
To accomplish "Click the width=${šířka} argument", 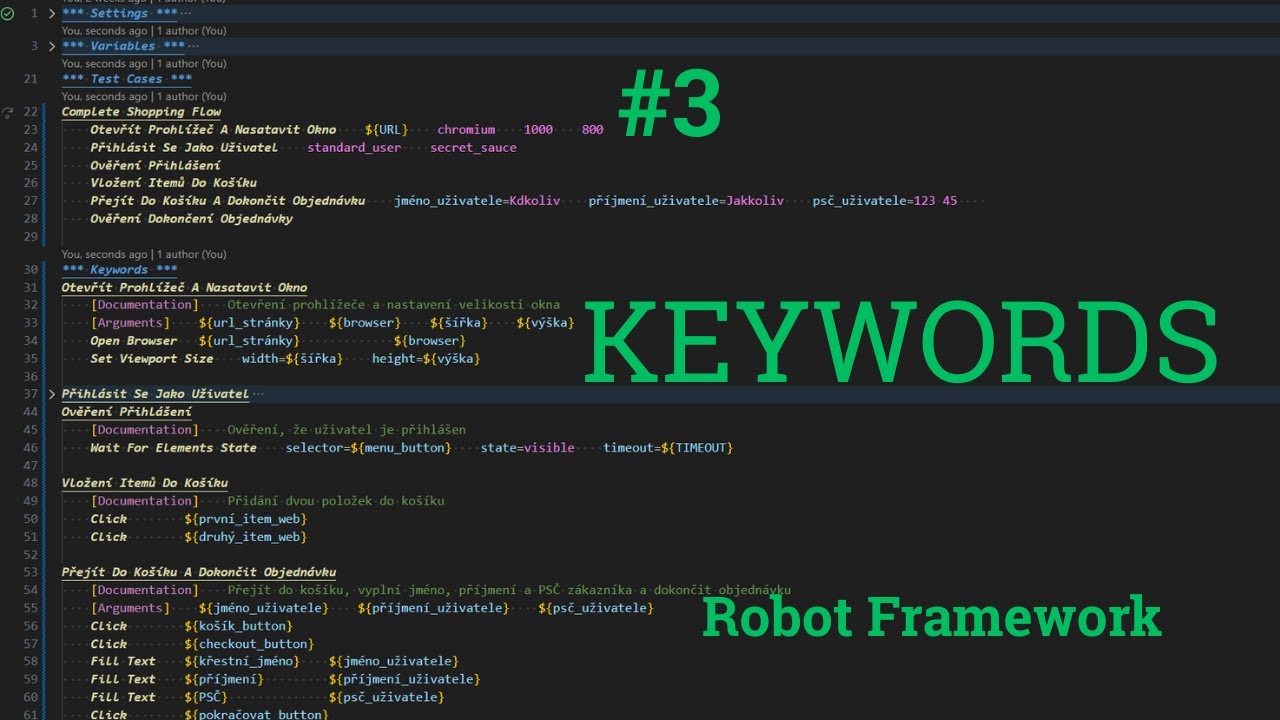I will pos(293,359).
